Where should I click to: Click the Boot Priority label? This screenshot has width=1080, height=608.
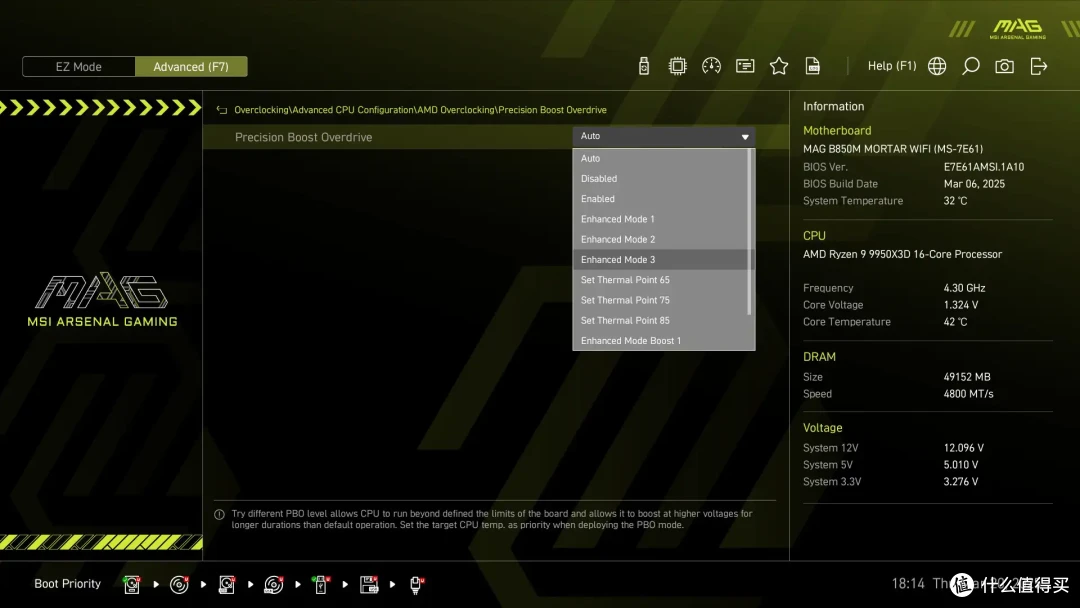pyautogui.click(x=68, y=584)
